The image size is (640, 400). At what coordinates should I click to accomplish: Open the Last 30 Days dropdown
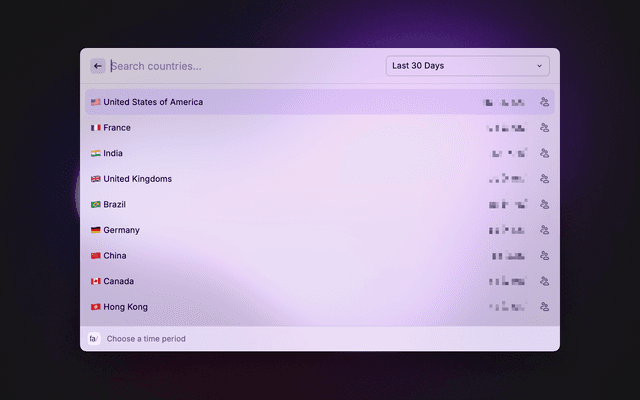[468, 66]
